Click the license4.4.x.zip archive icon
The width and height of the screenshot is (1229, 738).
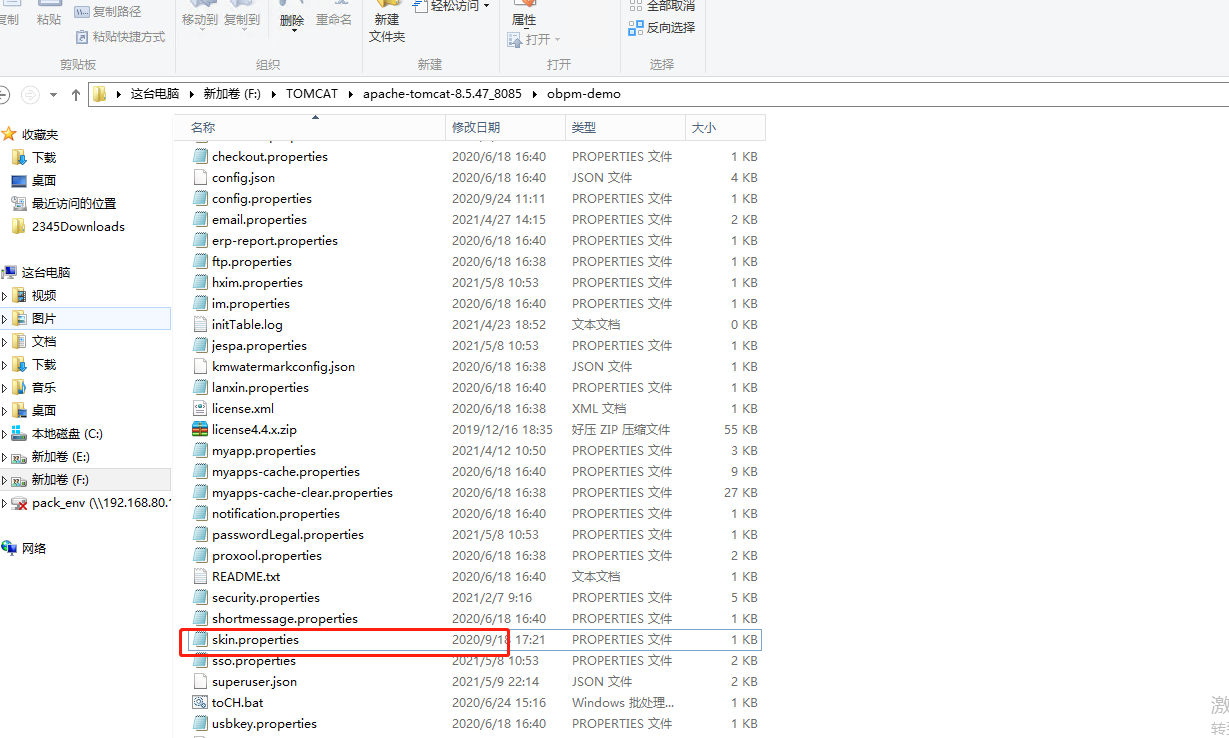point(200,430)
